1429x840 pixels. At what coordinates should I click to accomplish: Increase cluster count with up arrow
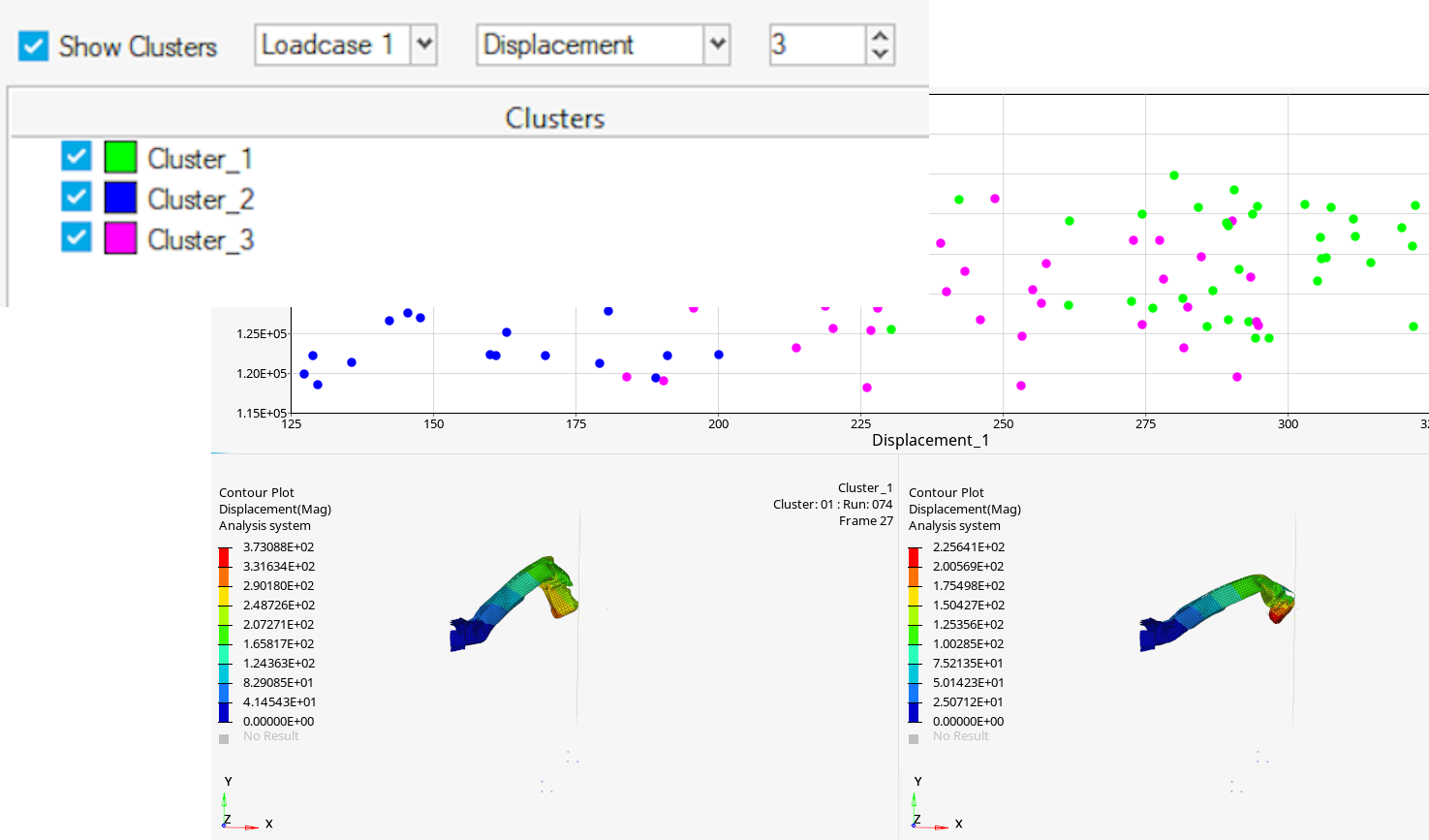tap(880, 36)
